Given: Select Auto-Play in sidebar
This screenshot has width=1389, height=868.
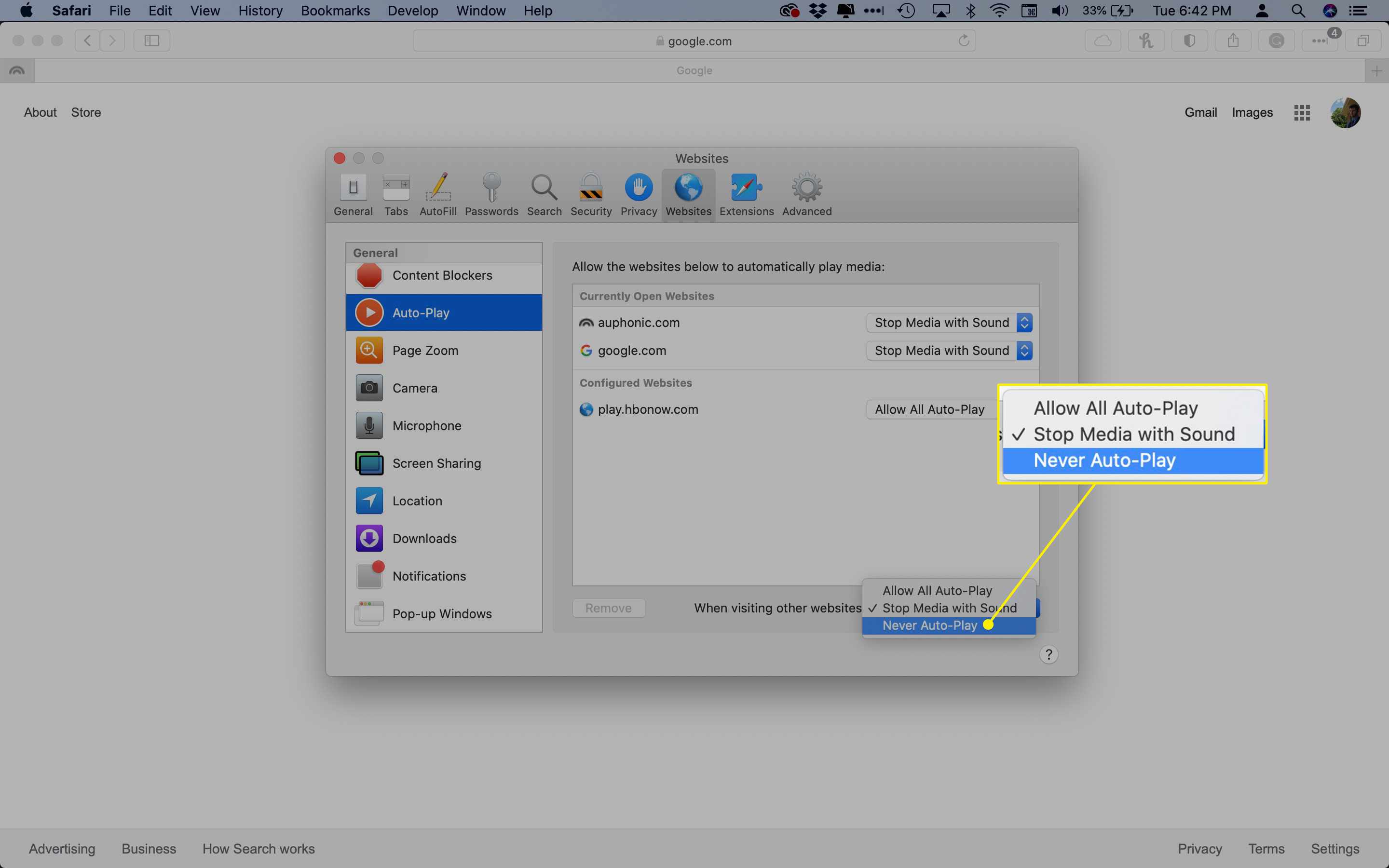Looking at the screenshot, I should 444,312.
